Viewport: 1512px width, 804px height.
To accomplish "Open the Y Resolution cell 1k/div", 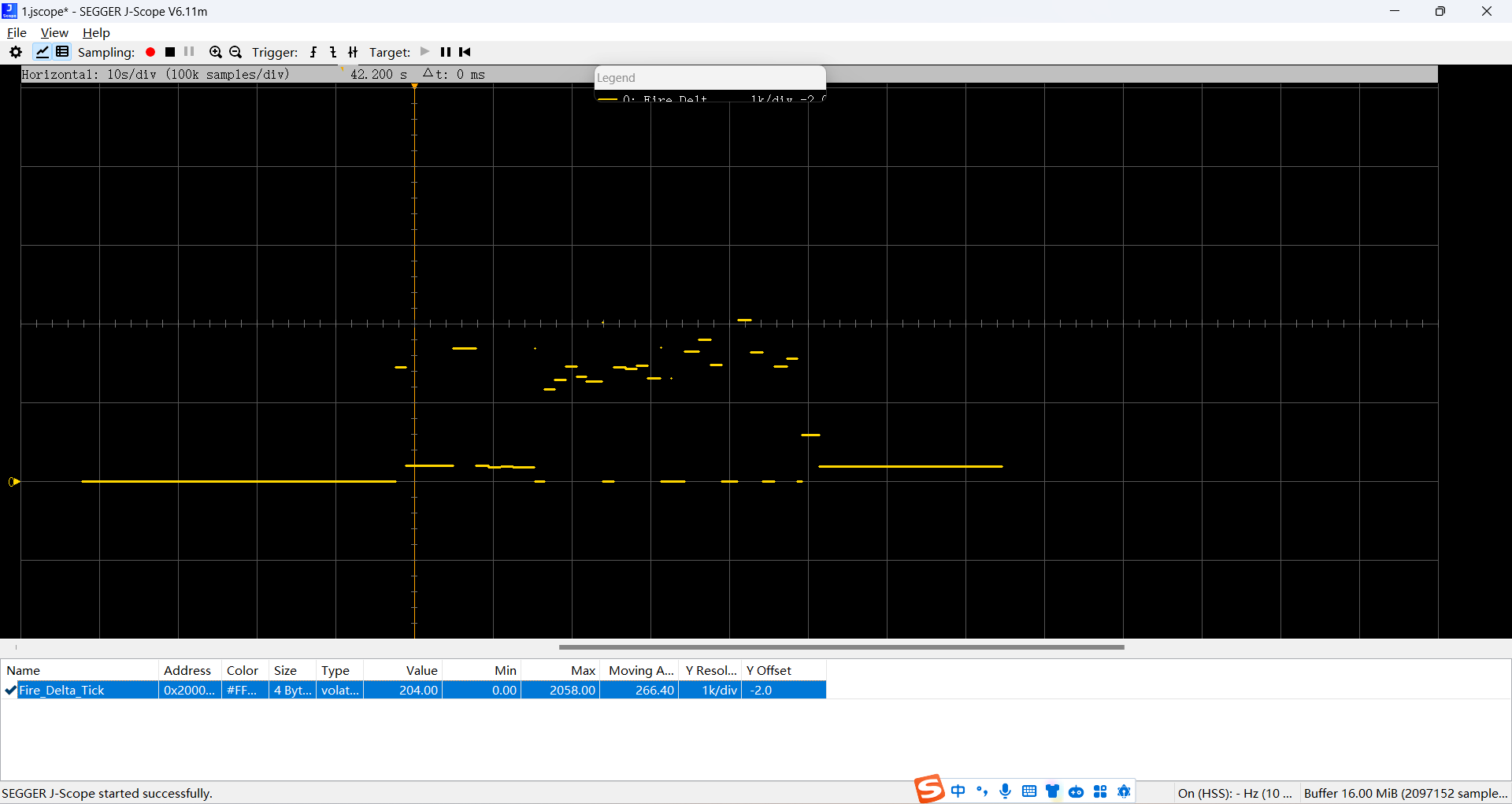I will pos(710,690).
